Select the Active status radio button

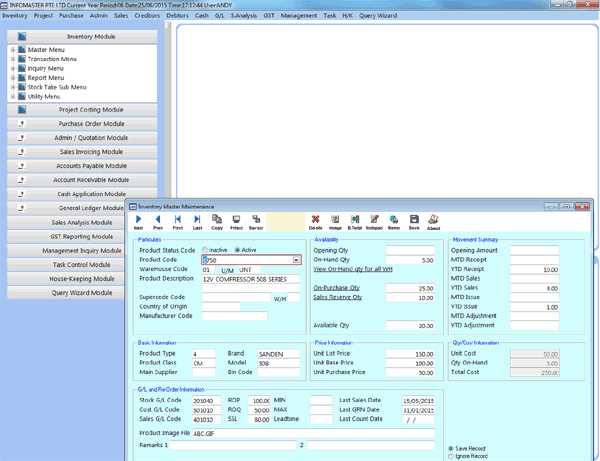[237, 250]
